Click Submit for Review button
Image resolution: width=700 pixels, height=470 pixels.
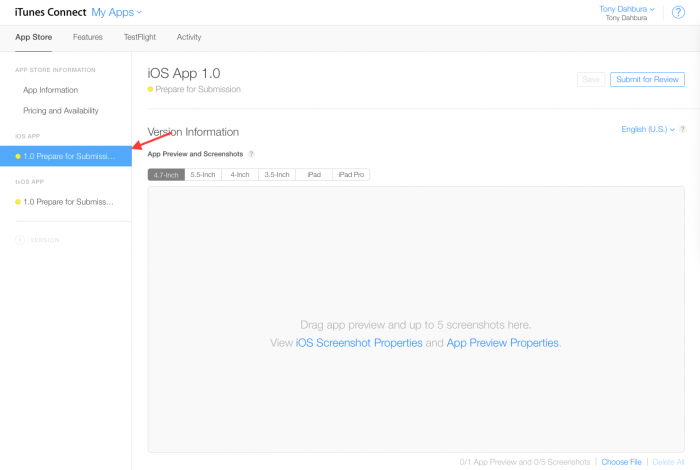647,79
